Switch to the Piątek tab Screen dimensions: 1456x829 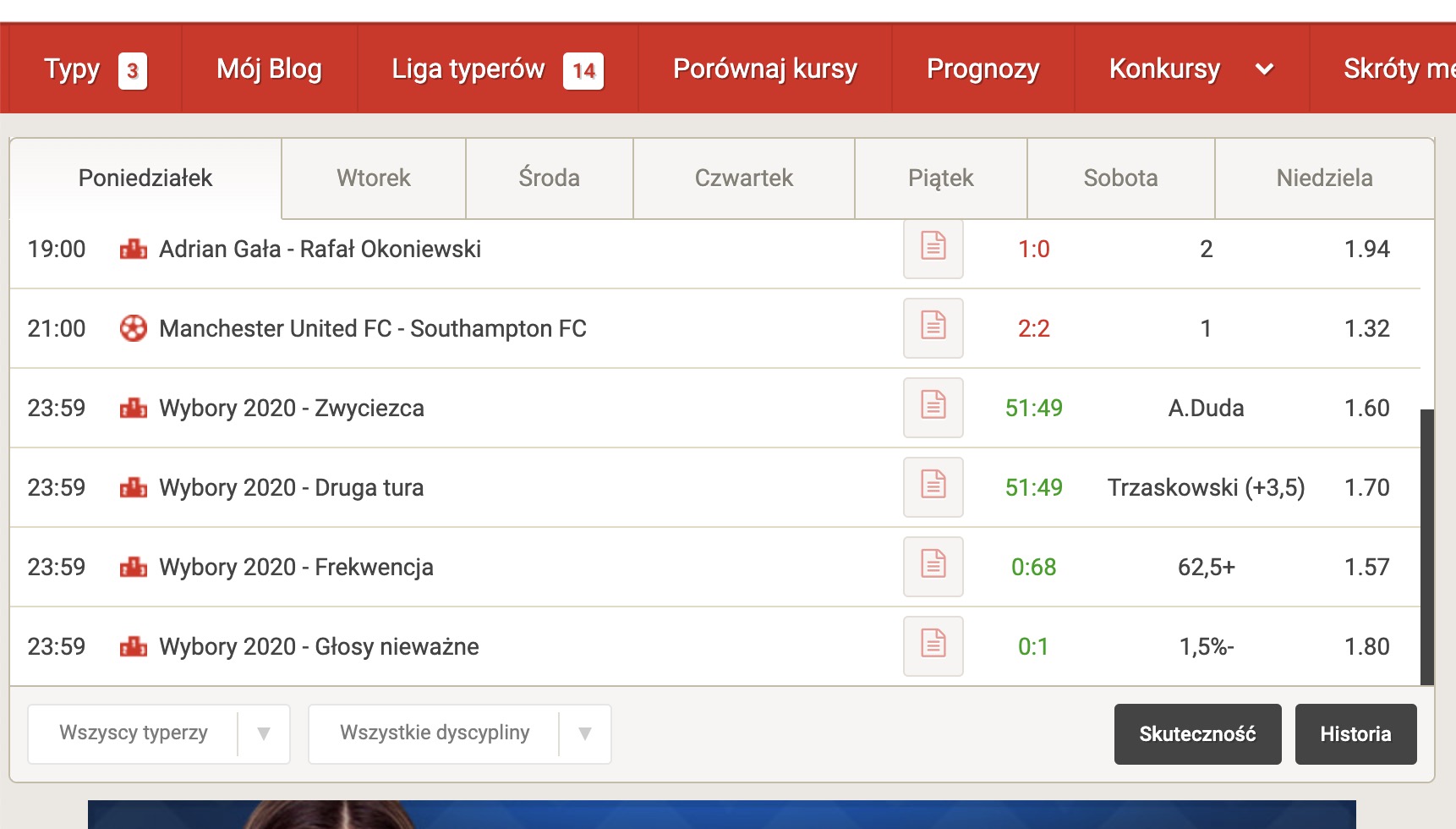pos(941,178)
